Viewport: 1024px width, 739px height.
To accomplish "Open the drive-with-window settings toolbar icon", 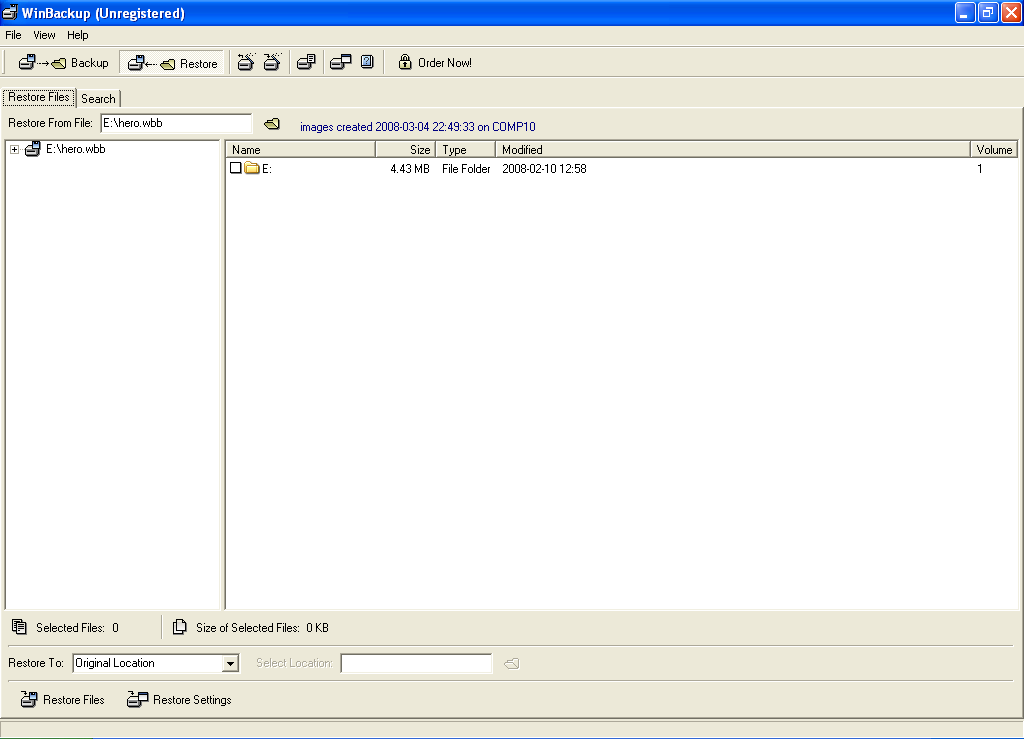I will tap(340, 62).
